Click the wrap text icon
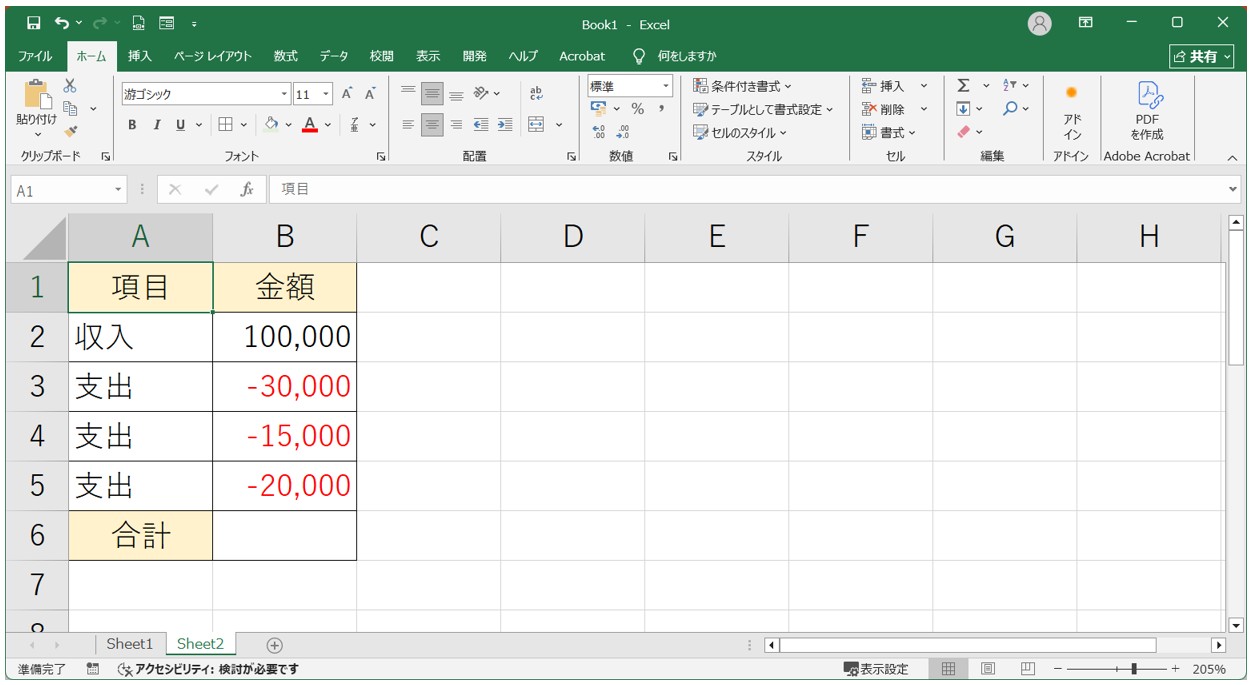The width and height of the screenshot is (1252, 685). (x=536, y=94)
